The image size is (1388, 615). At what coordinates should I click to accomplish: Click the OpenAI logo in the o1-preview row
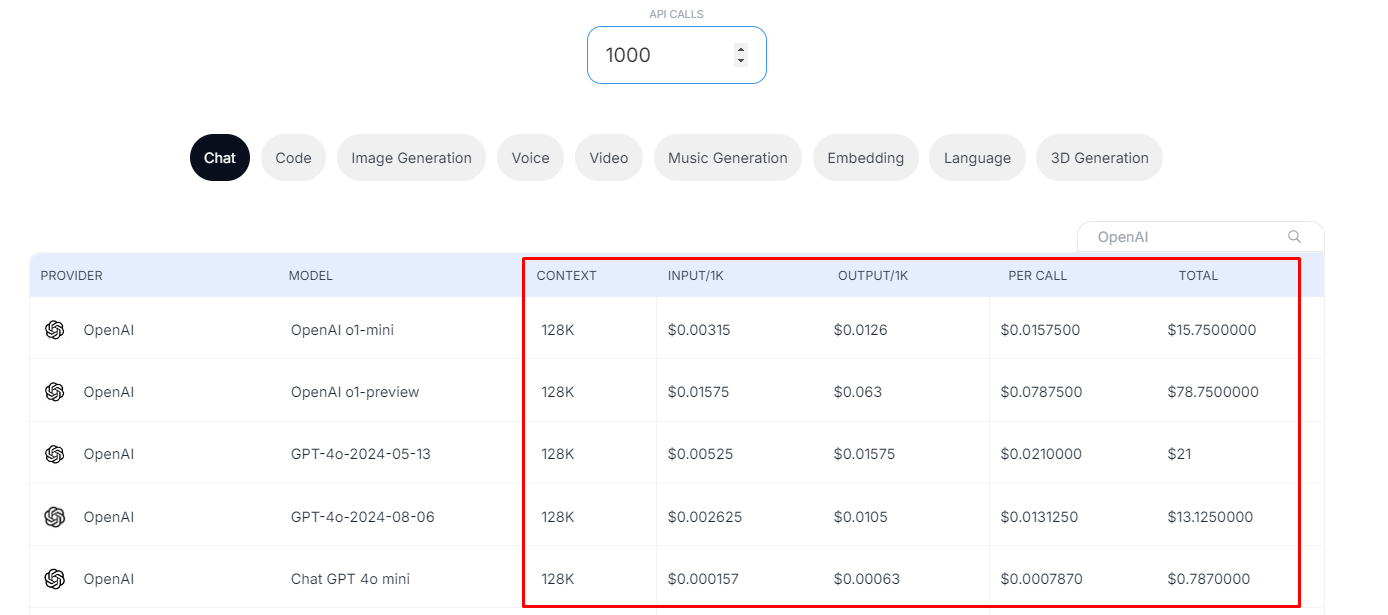click(x=55, y=392)
